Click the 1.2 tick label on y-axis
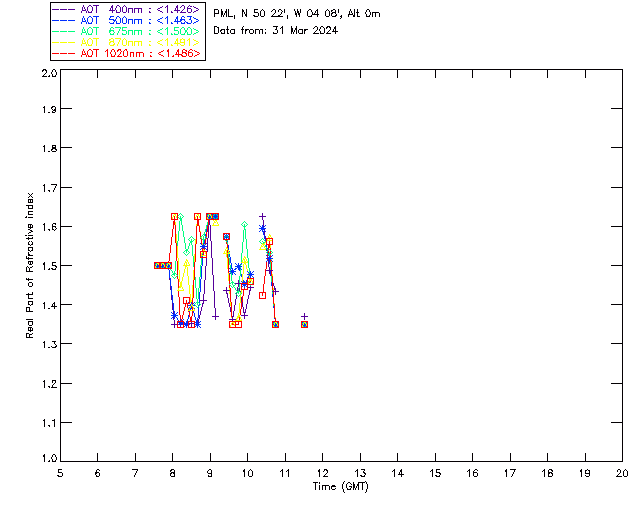Screen dimensions: 640x512 pyautogui.click(x=48, y=383)
